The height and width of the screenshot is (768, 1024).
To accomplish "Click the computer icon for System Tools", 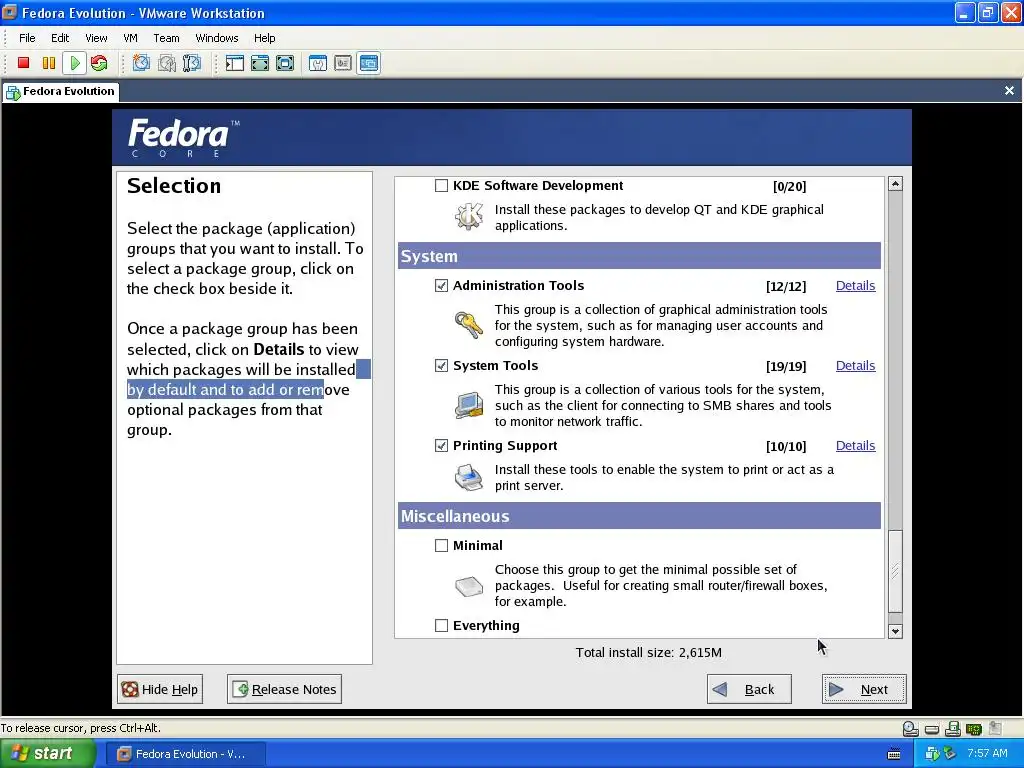I will (x=469, y=405).
